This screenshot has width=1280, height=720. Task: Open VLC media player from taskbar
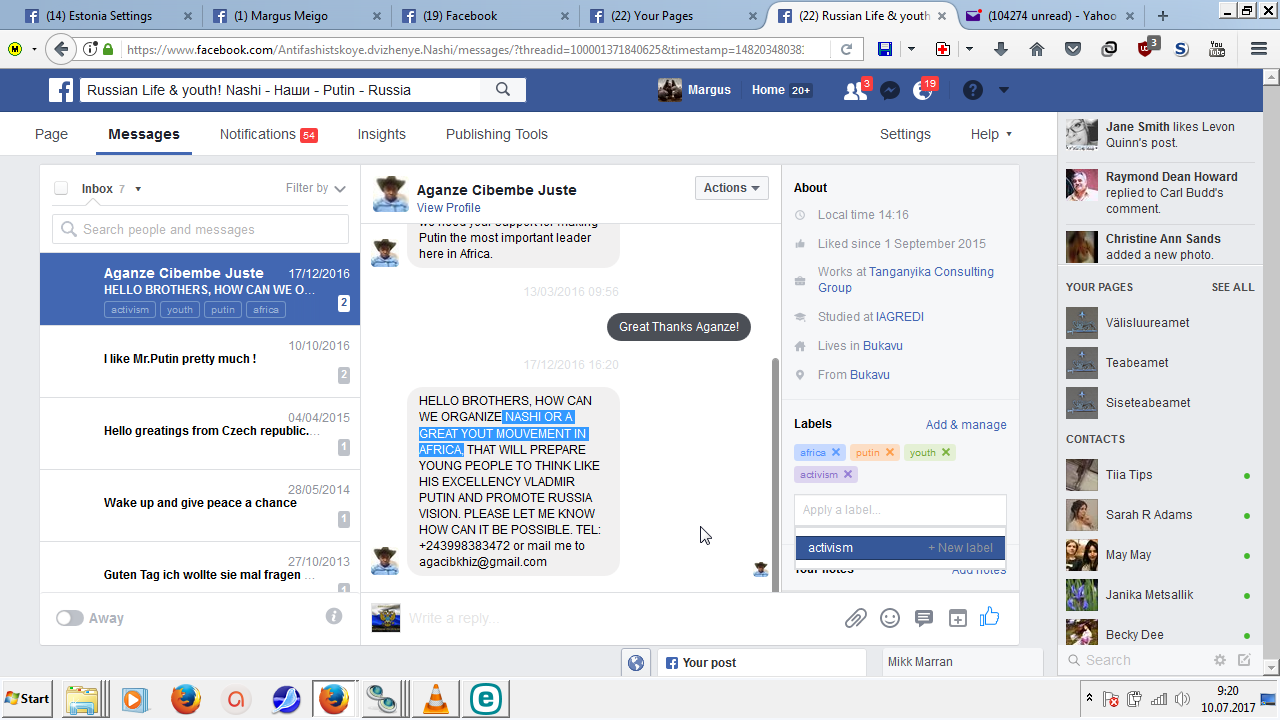pos(435,699)
